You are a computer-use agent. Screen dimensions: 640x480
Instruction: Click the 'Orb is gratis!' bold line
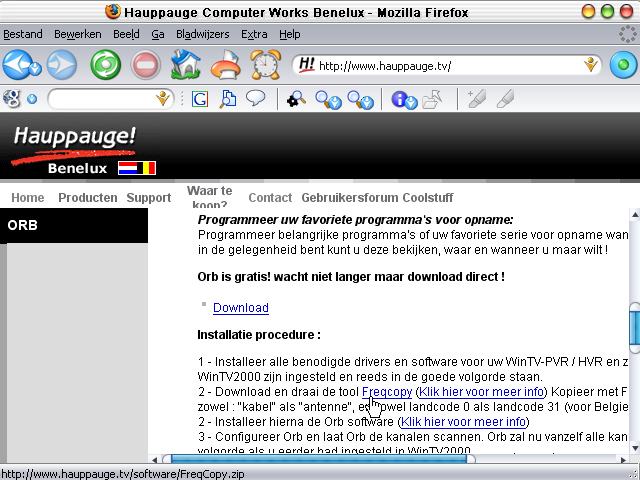point(351,277)
